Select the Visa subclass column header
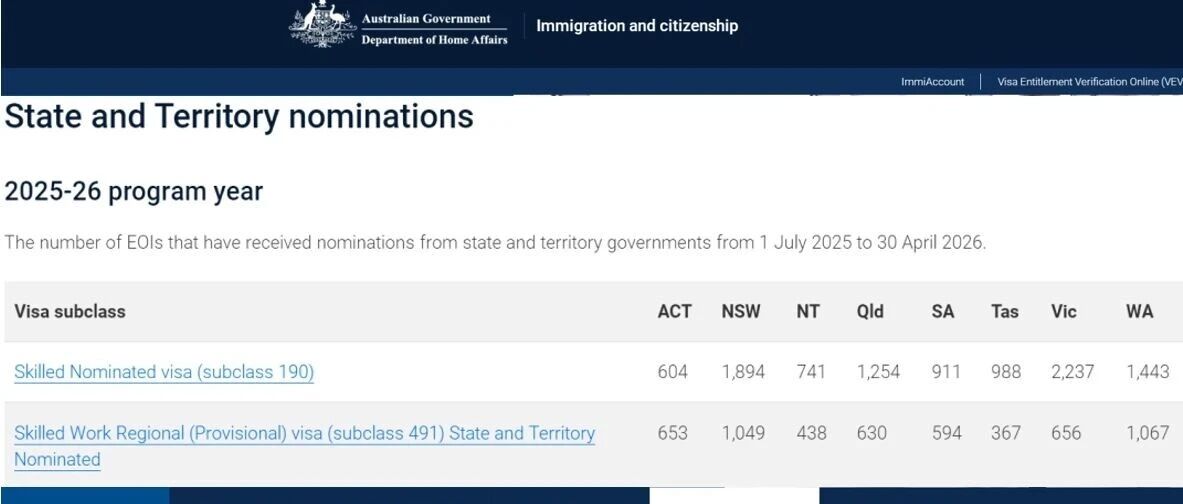 69,311
